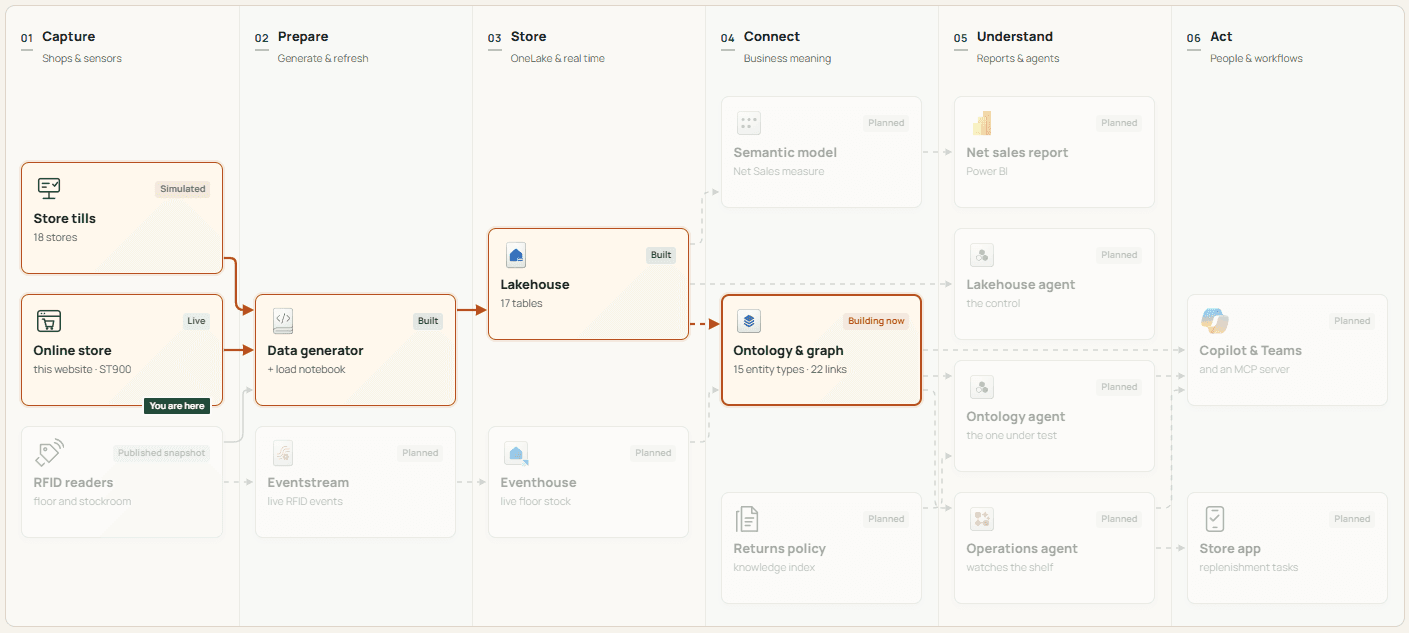1409x633 pixels.
Task: Click 'live floor stock' text
Action: (536, 501)
